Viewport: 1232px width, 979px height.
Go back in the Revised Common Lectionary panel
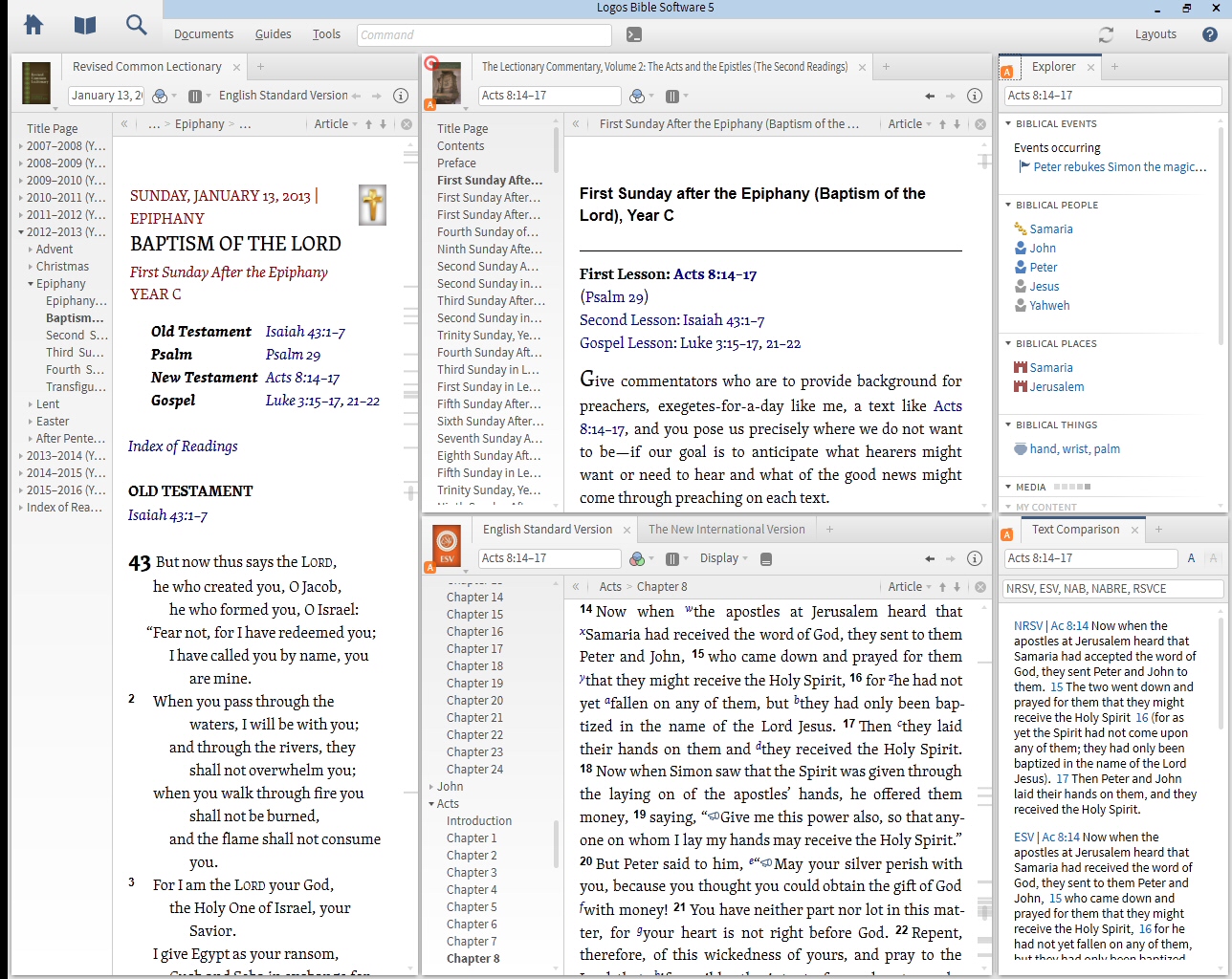point(357,96)
